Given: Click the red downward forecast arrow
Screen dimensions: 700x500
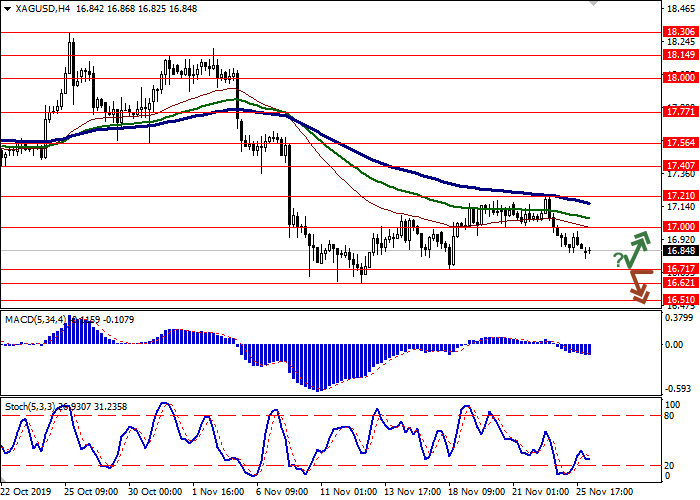Looking at the screenshot, I should [x=640, y=283].
